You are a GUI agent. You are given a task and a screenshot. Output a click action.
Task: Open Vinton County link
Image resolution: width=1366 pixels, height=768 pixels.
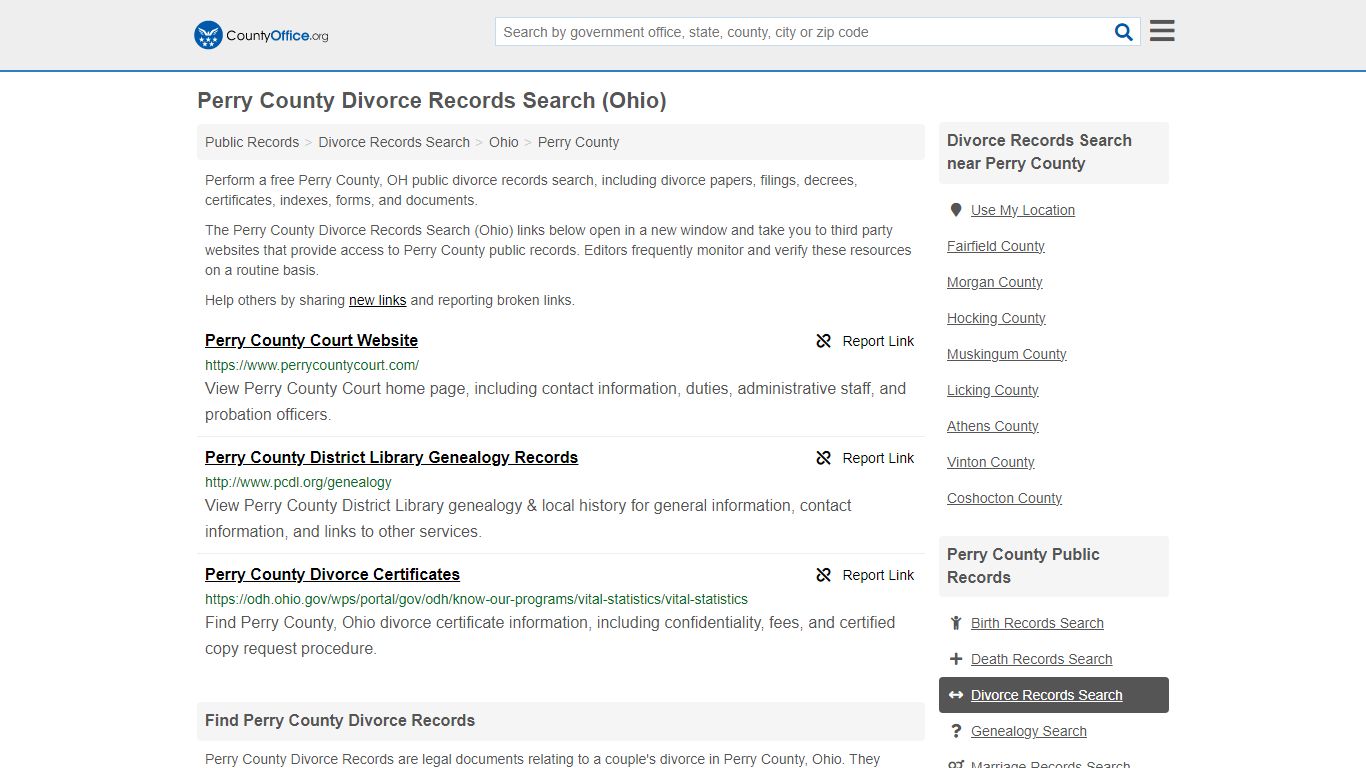(991, 462)
